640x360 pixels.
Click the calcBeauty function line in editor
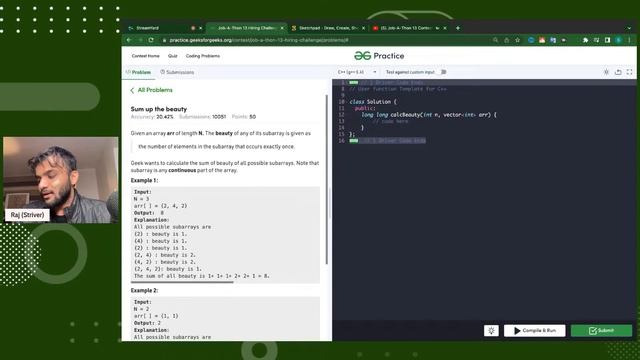click(x=429, y=115)
